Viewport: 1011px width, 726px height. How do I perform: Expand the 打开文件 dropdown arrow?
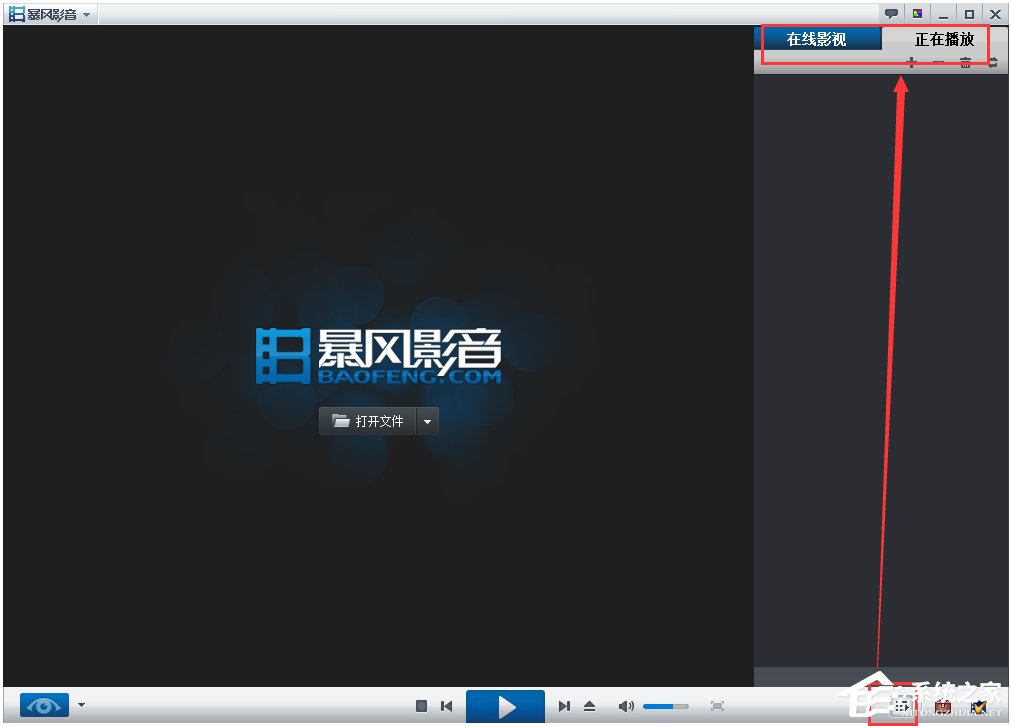pyautogui.click(x=428, y=421)
